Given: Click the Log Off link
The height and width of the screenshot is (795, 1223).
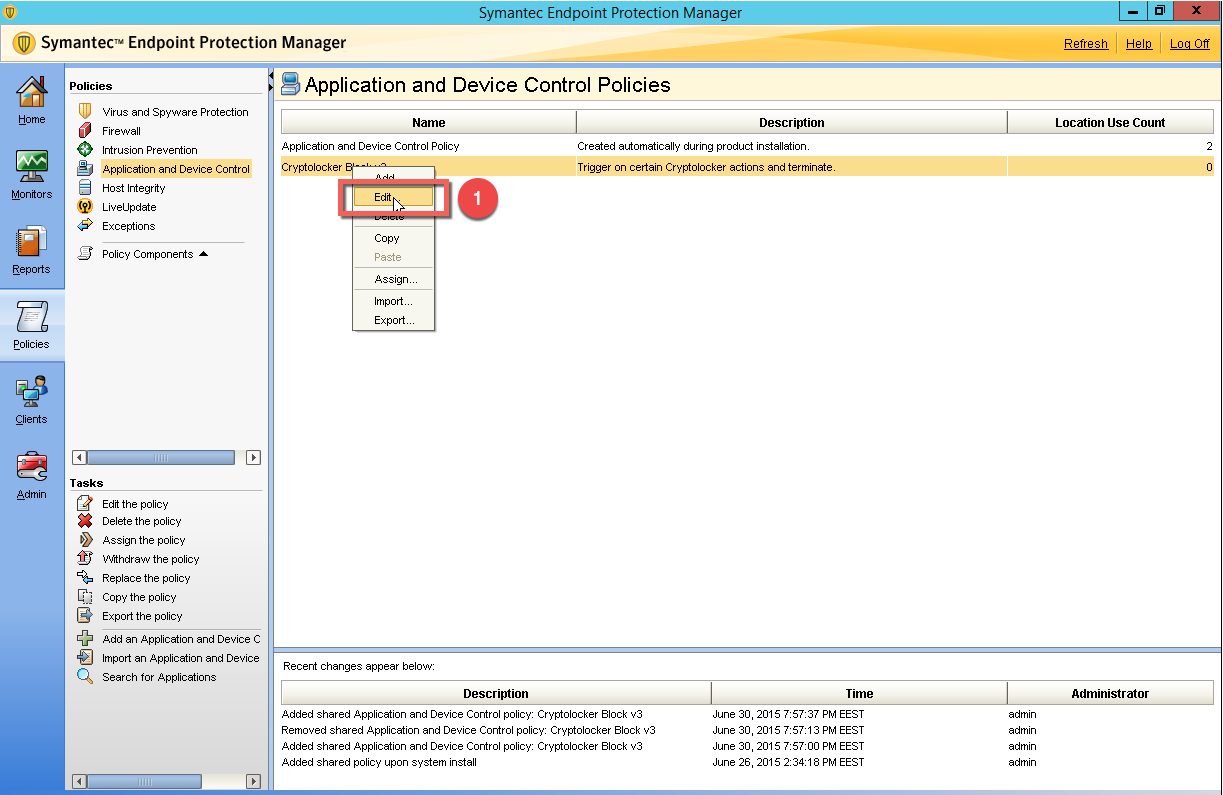Looking at the screenshot, I should [x=1189, y=44].
